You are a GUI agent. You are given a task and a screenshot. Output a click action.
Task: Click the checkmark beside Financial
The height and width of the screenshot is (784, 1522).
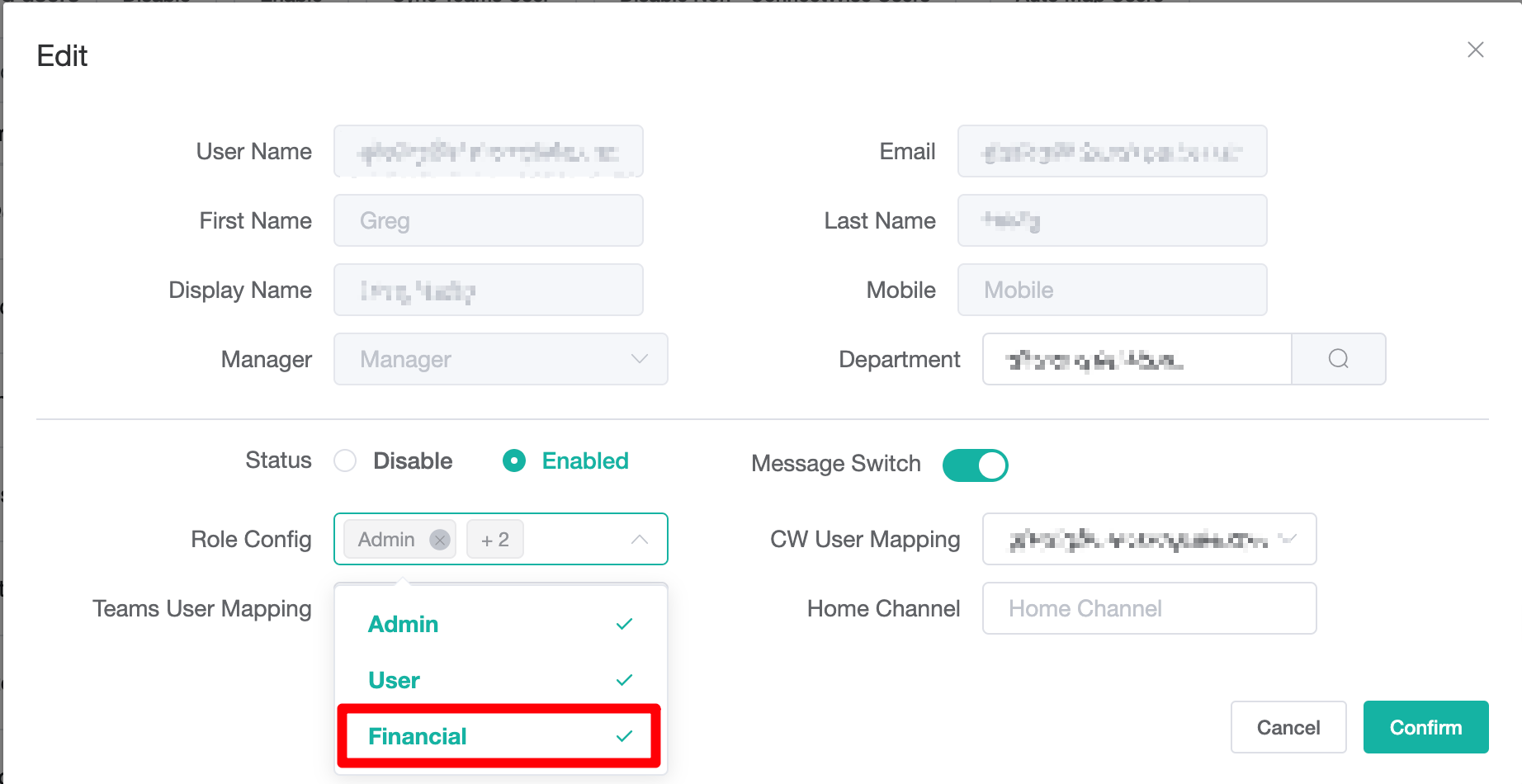tap(625, 736)
